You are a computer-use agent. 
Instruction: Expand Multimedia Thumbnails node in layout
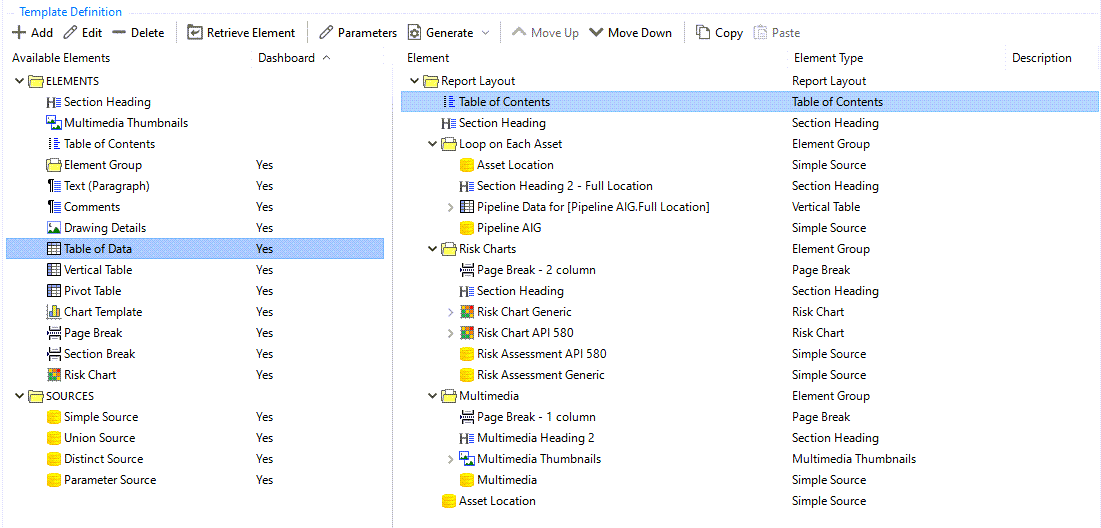[451, 459]
